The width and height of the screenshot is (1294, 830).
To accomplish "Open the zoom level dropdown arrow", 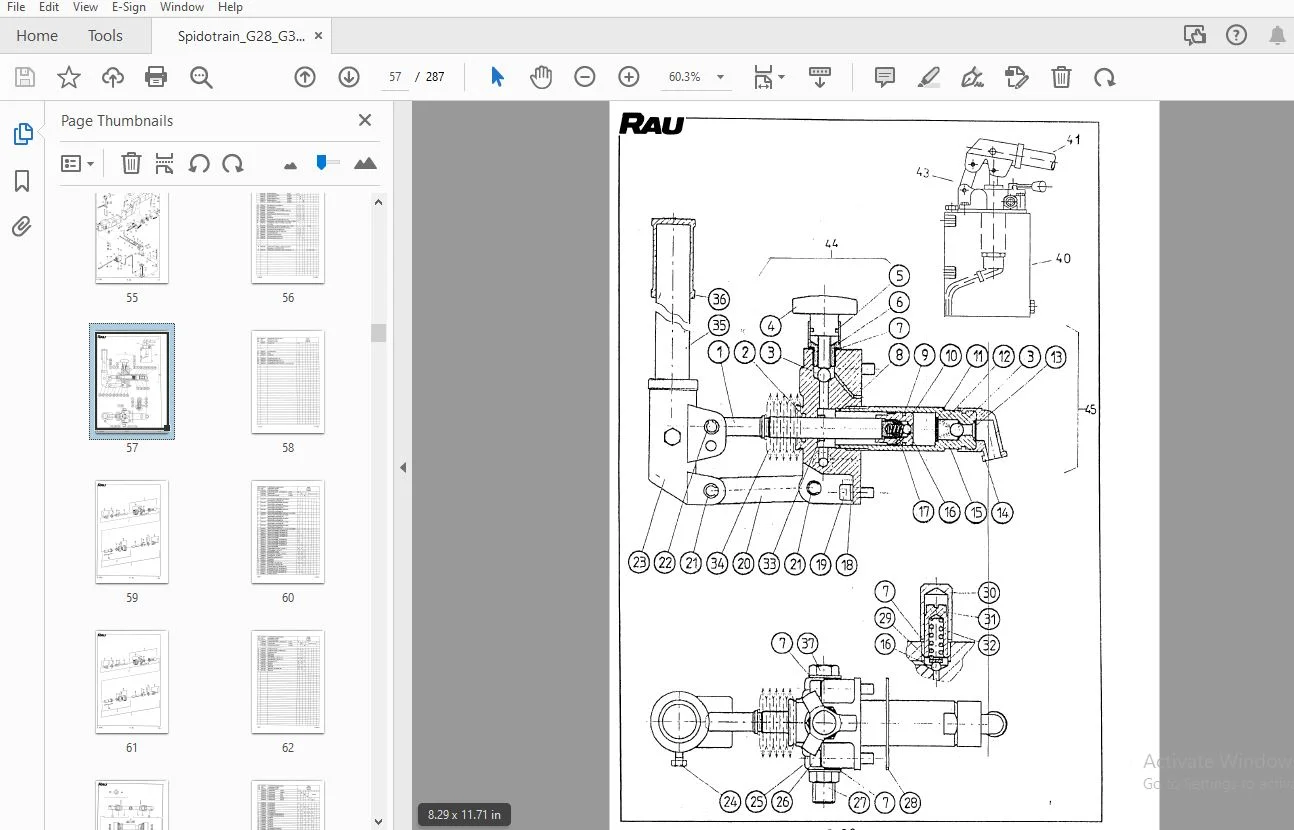I will [720, 77].
